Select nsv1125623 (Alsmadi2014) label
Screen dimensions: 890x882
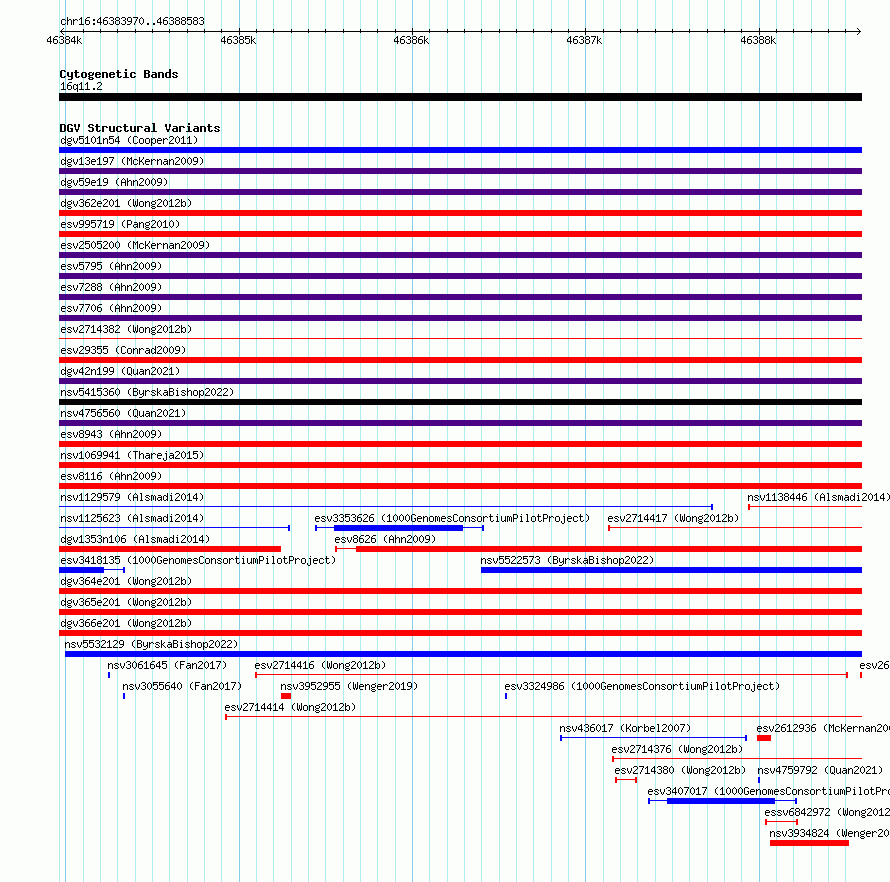[132, 518]
